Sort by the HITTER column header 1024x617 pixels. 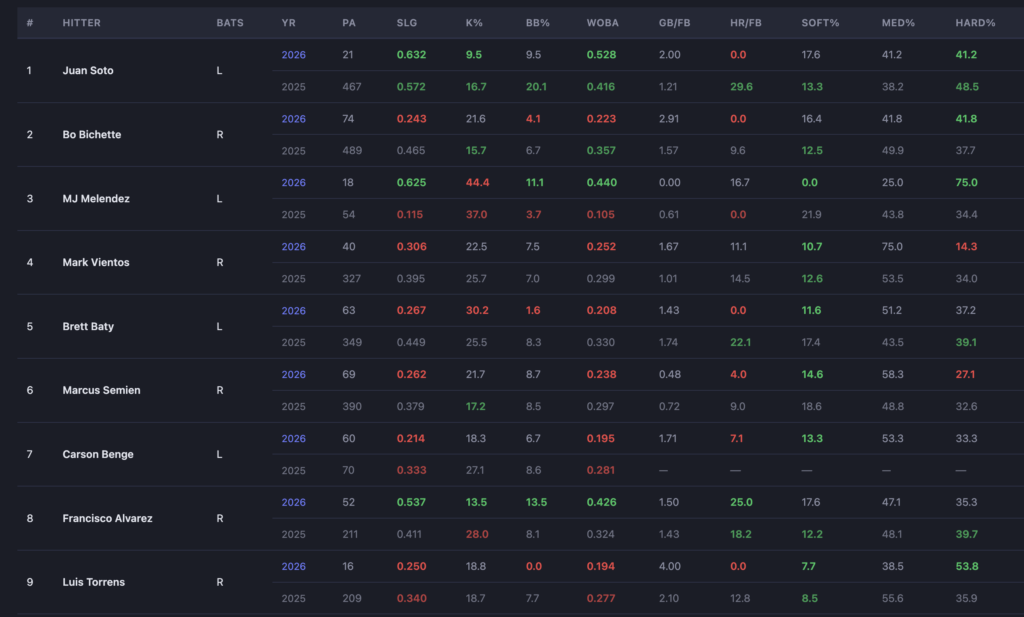[x=81, y=23]
